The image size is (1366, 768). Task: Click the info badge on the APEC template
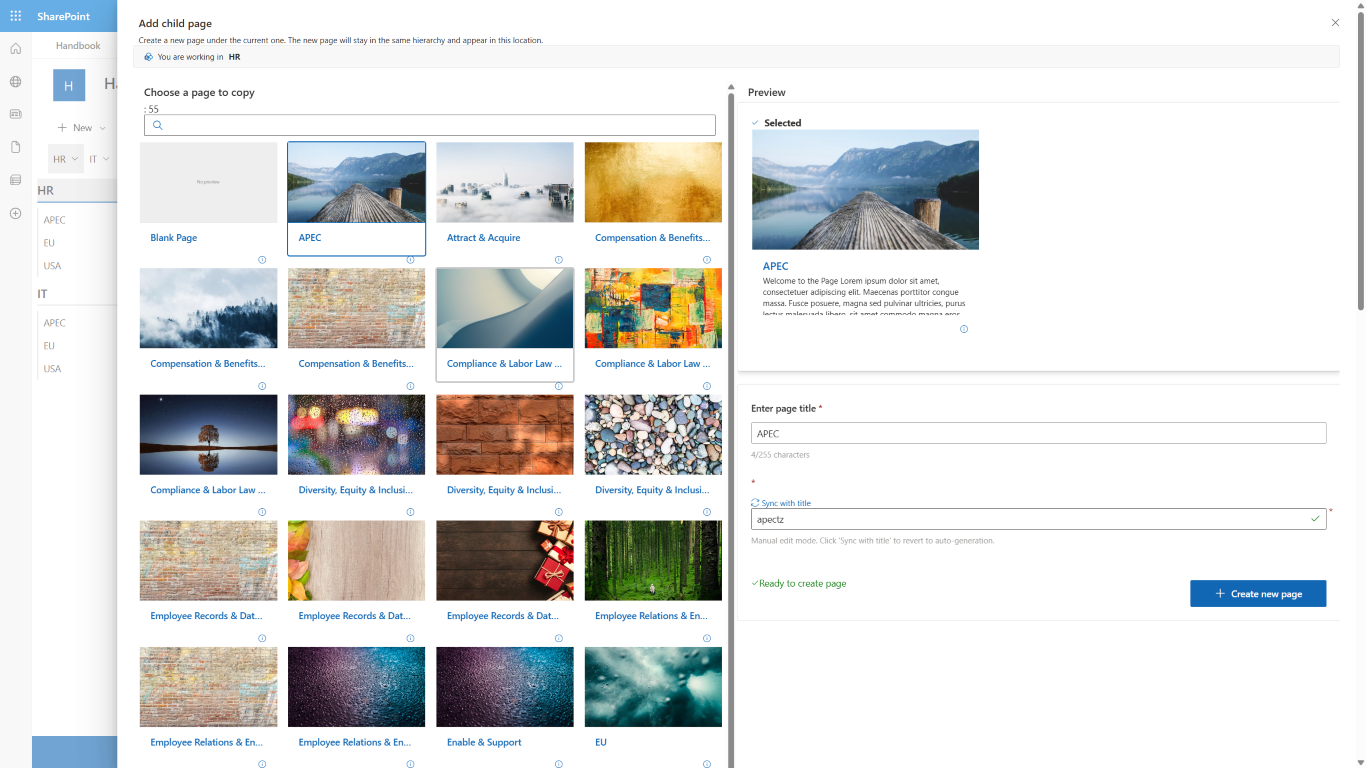[x=410, y=259]
